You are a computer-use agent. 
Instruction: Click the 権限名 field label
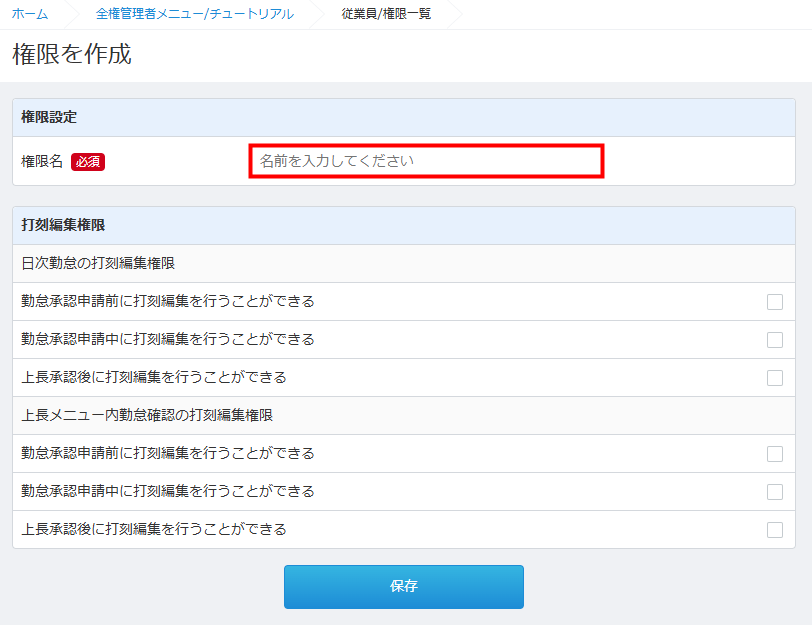point(42,161)
